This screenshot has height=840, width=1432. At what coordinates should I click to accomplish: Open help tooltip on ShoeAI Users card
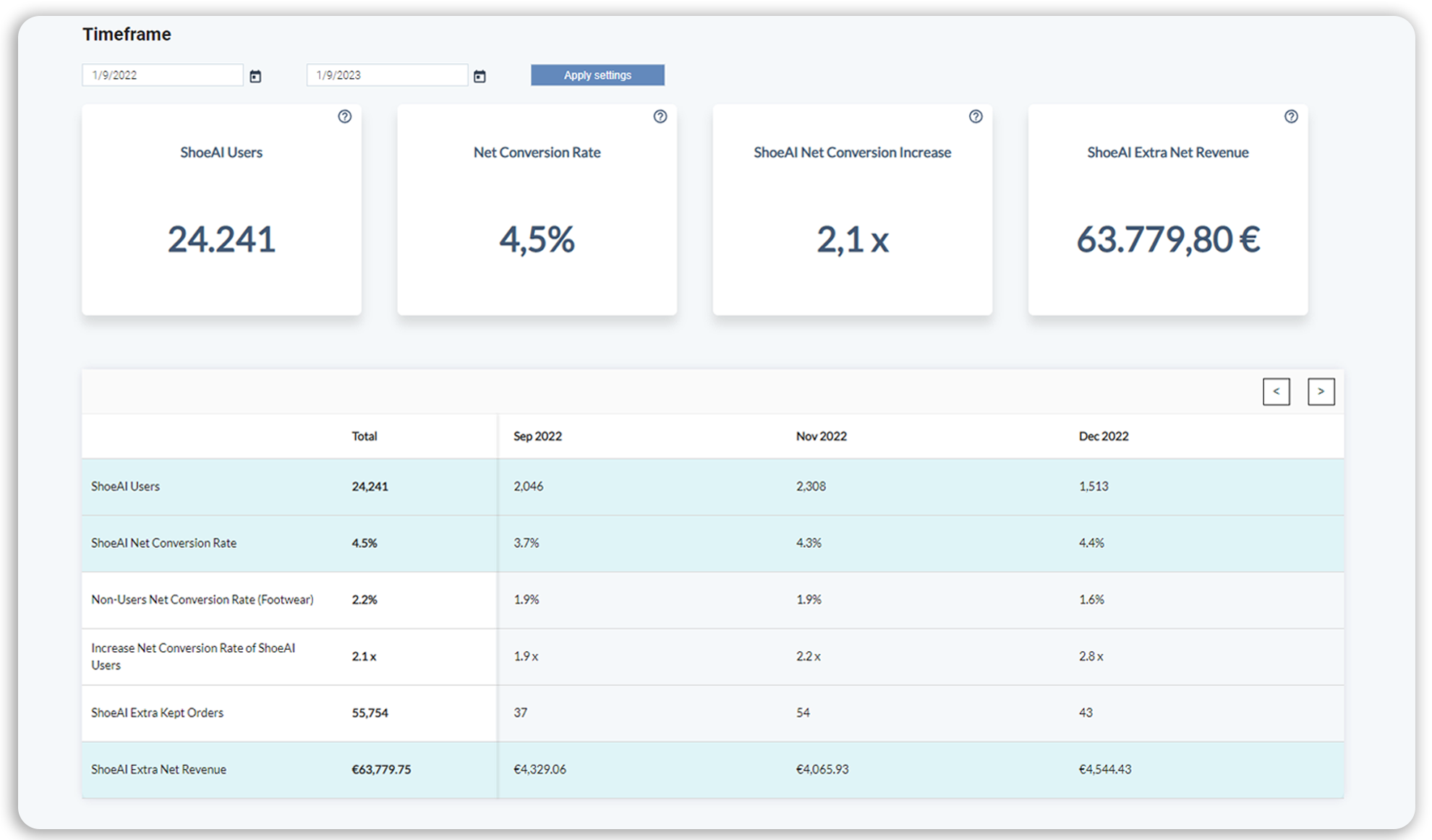pos(345,116)
